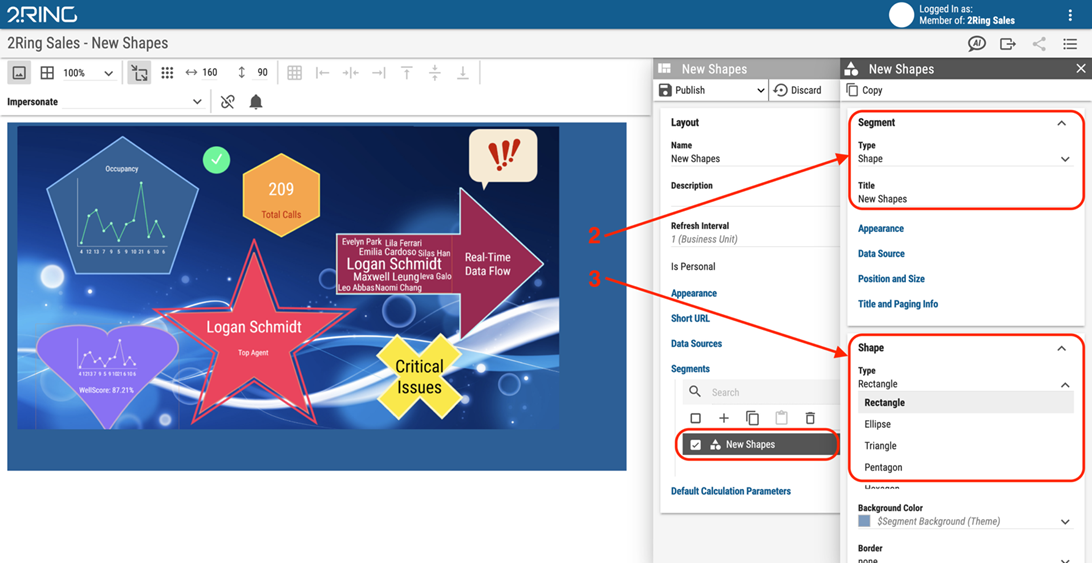Open the Short URL link

coord(691,318)
